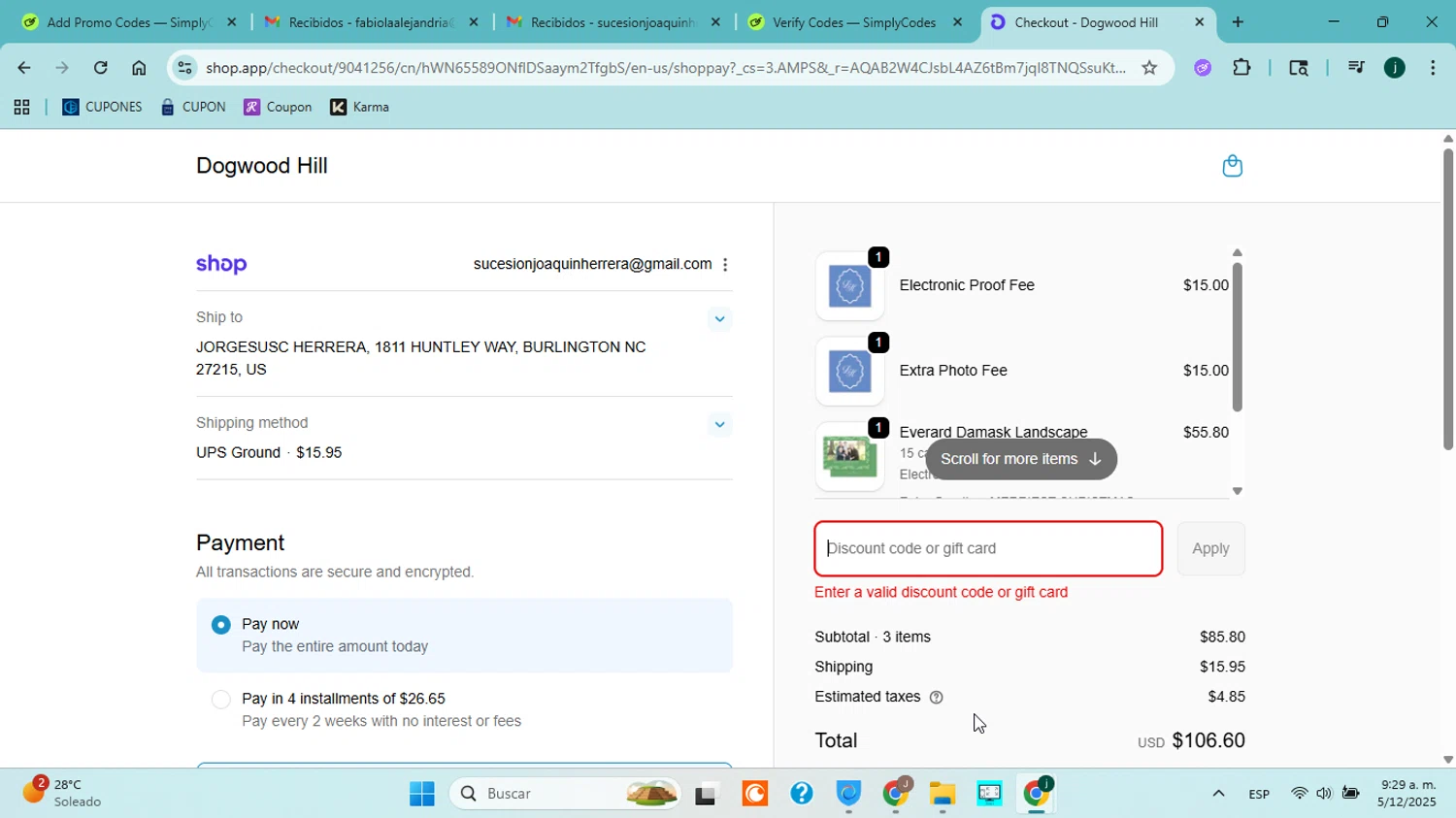The image size is (1456, 818).
Task: Open the volume tray icon
Action: [x=1324, y=794]
